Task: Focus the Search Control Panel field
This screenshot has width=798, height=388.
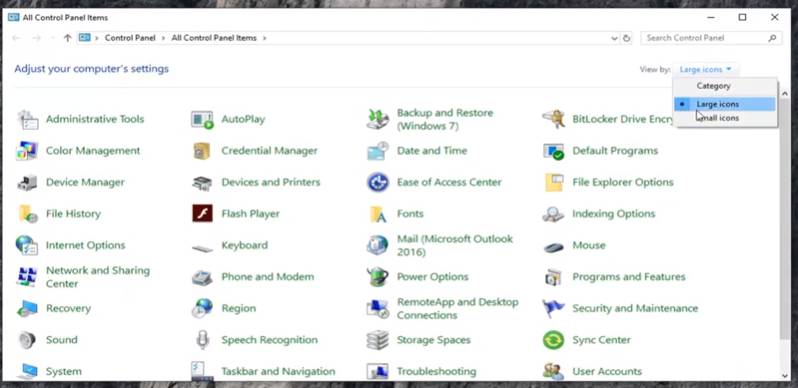Action: tap(711, 38)
